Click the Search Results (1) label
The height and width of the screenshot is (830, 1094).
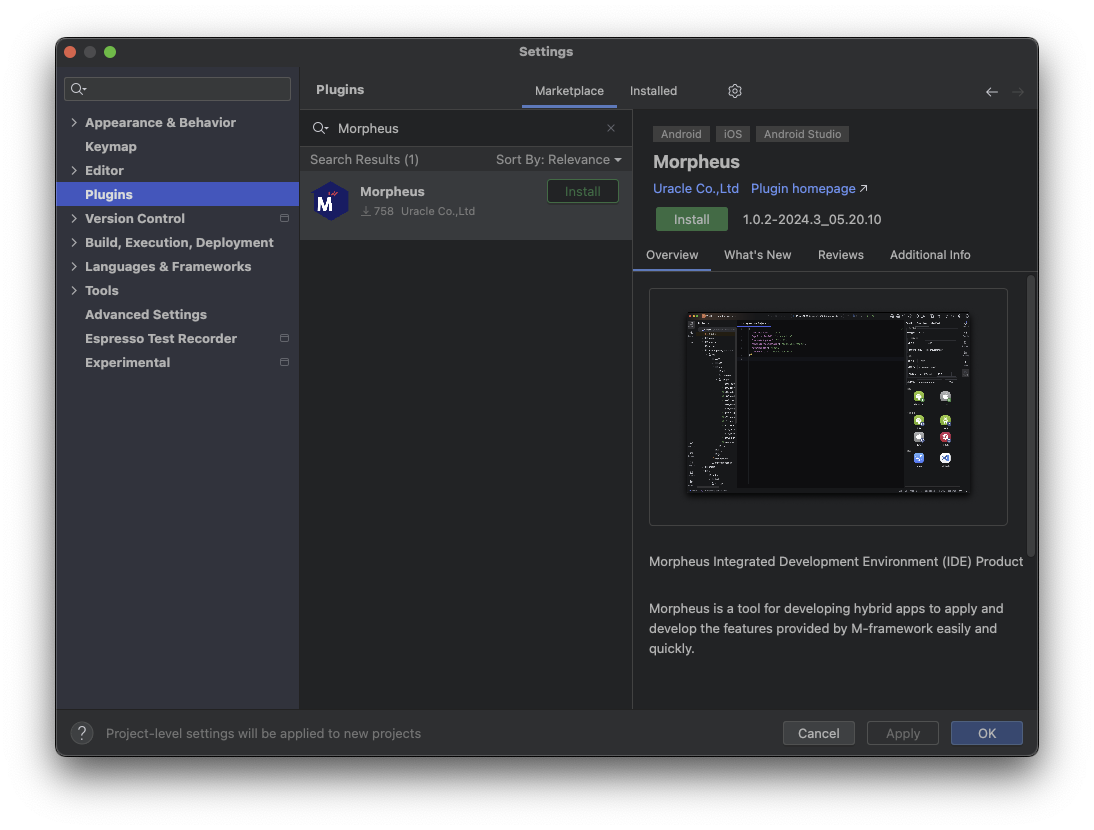click(x=364, y=159)
